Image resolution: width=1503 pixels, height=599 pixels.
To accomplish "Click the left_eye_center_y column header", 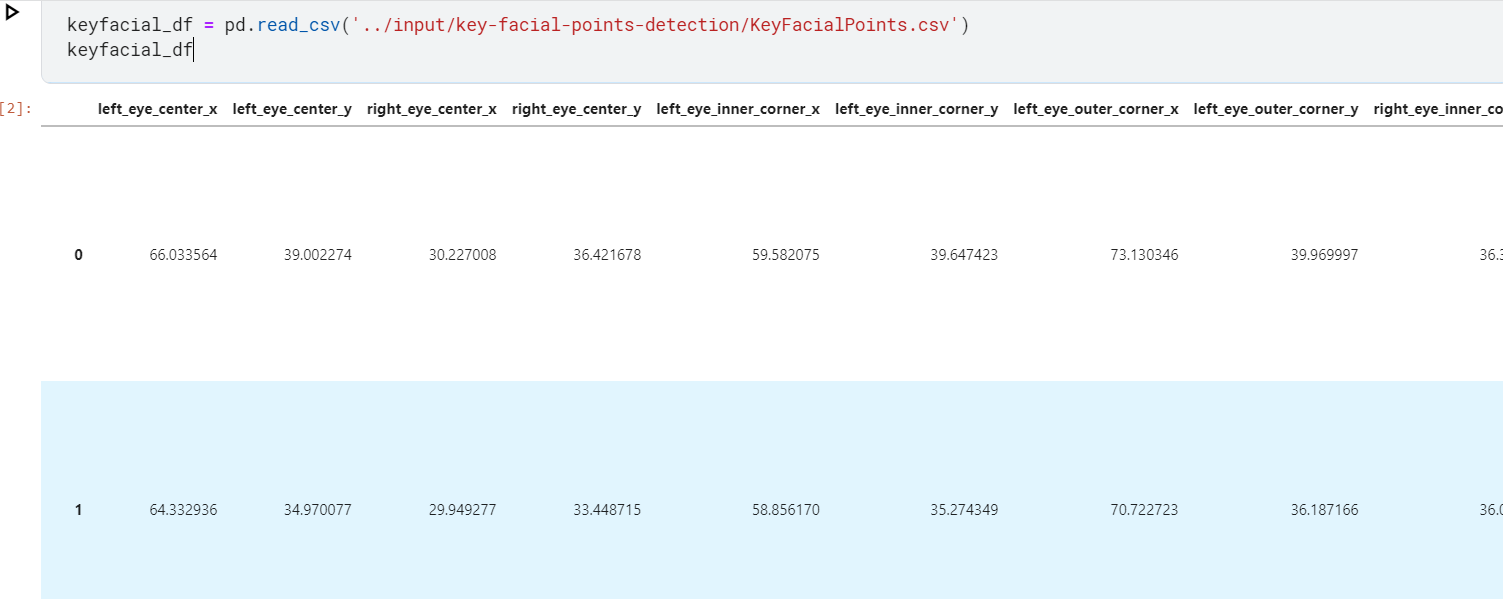I will point(292,108).
